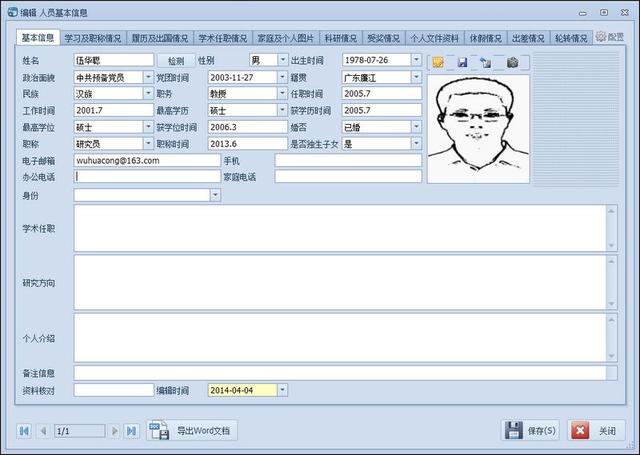The height and width of the screenshot is (455, 640).
Task: Click the app icon in title bar
Action: tap(13, 12)
